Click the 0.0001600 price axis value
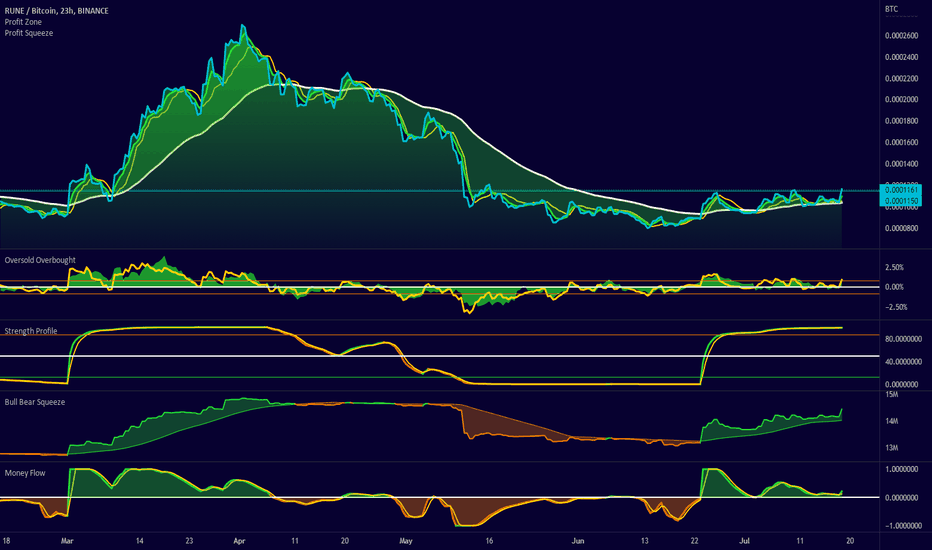This screenshot has height=550, width=932. pyautogui.click(x=901, y=143)
